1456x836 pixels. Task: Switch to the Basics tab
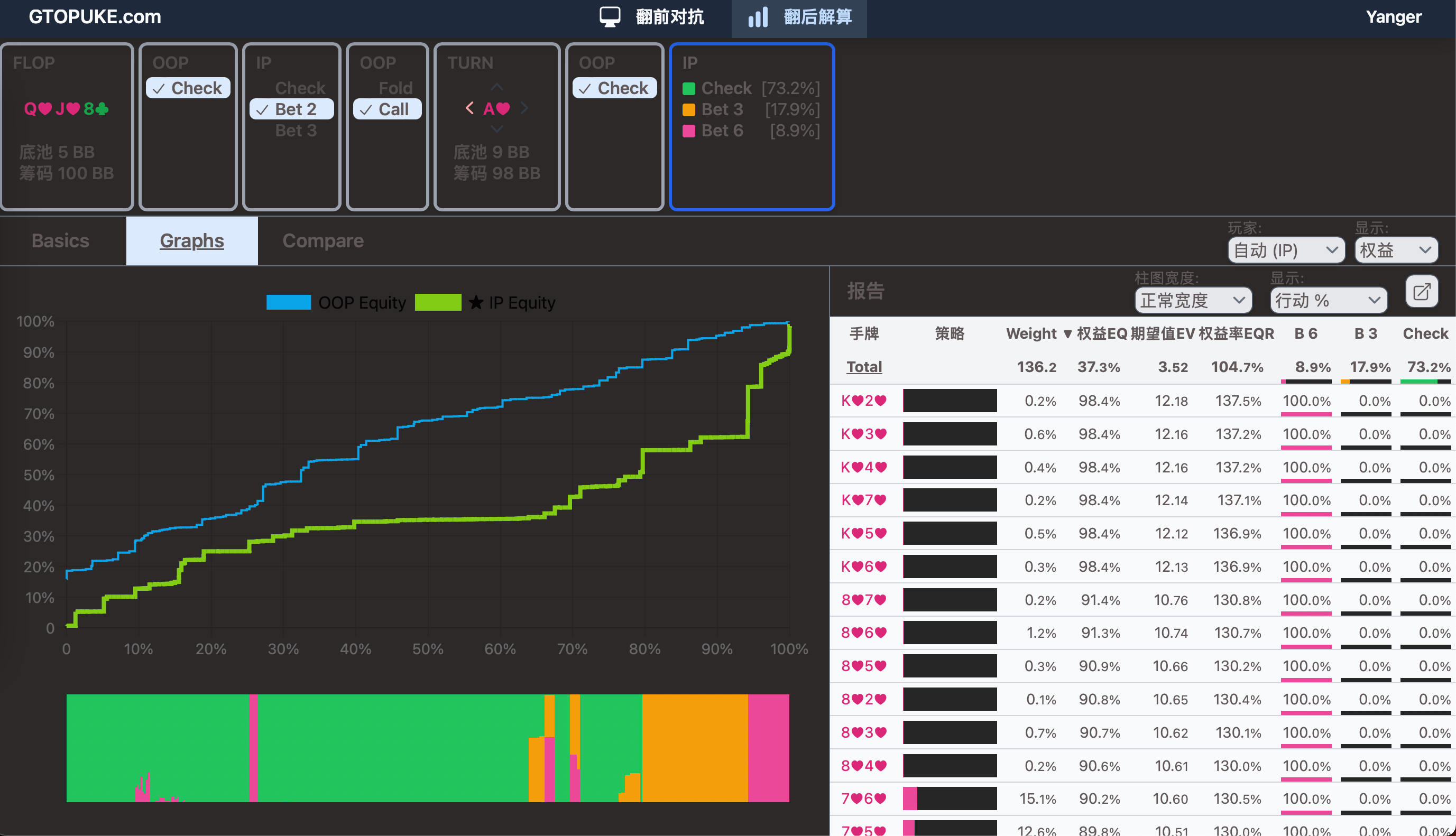[60, 240]
